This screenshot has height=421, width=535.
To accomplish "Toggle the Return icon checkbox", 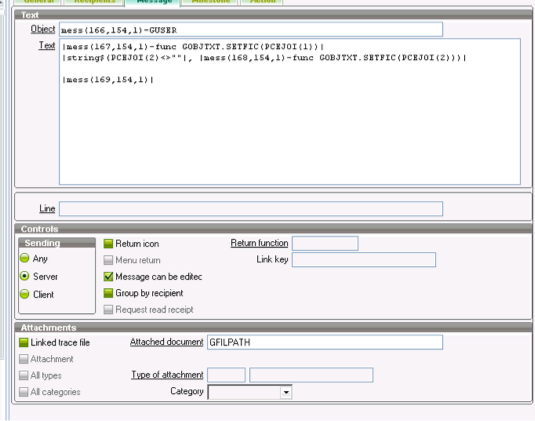I will 108,244.
